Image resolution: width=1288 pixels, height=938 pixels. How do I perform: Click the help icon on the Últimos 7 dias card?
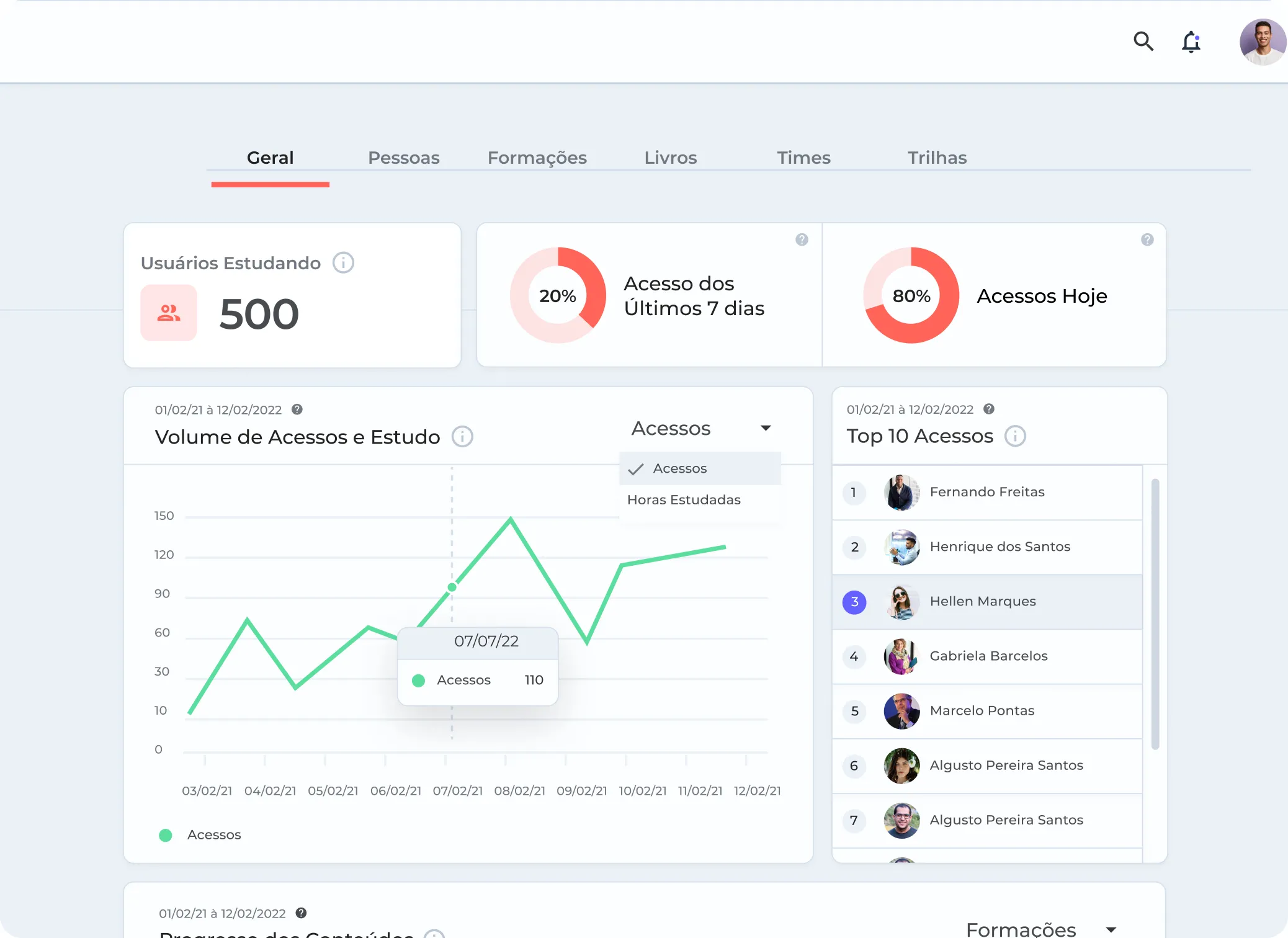click(x=802, y=239)
